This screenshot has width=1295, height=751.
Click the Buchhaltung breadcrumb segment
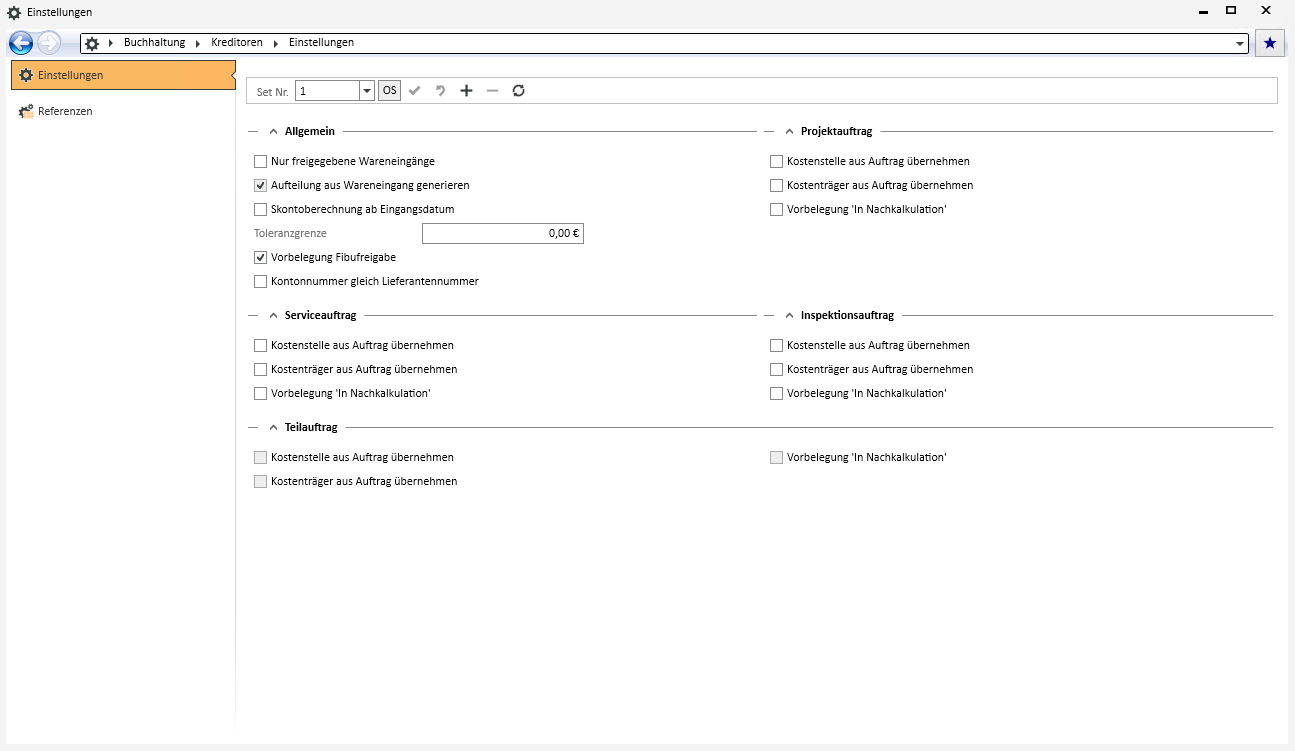154,43
